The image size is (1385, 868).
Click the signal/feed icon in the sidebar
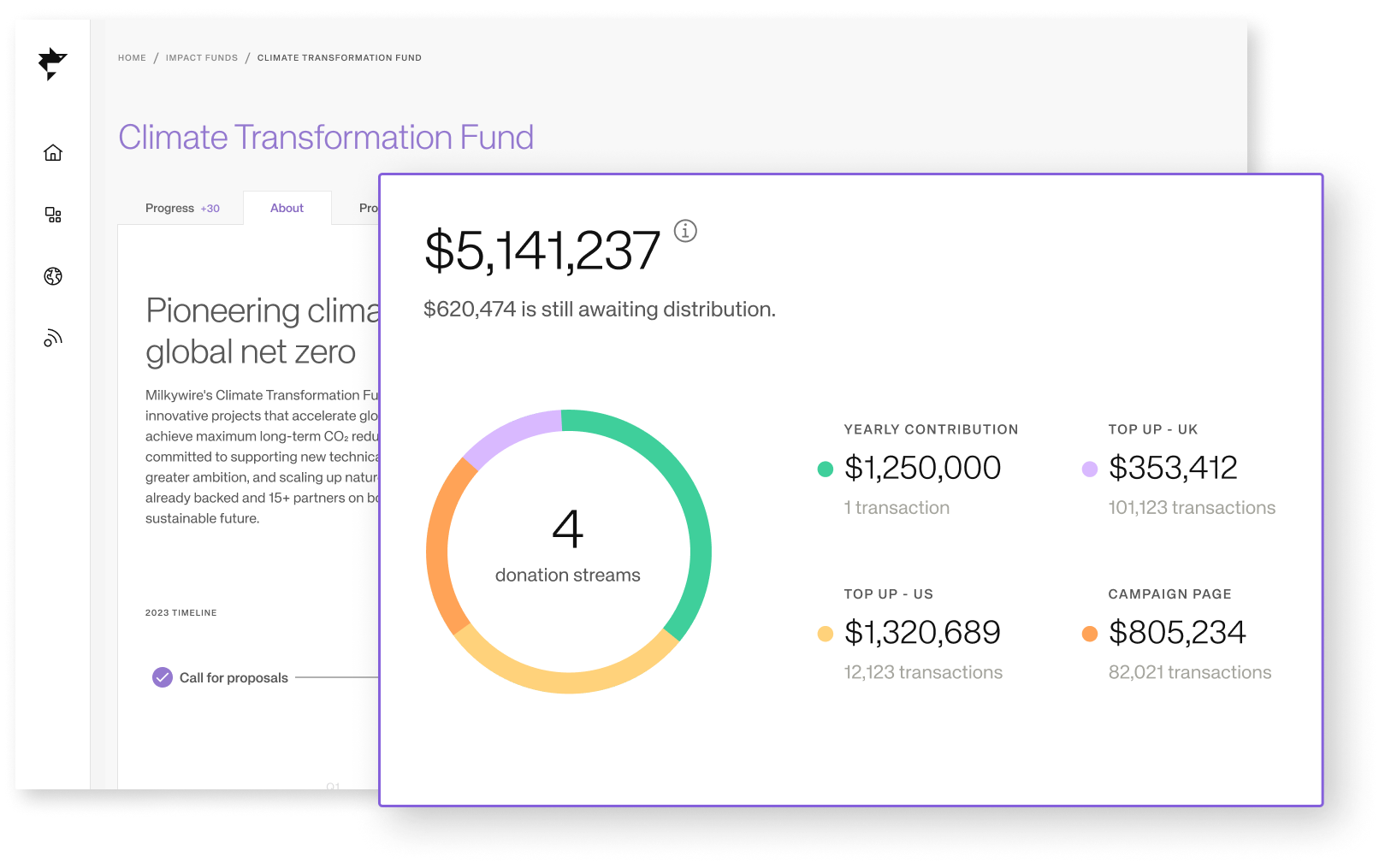point(52,337)
